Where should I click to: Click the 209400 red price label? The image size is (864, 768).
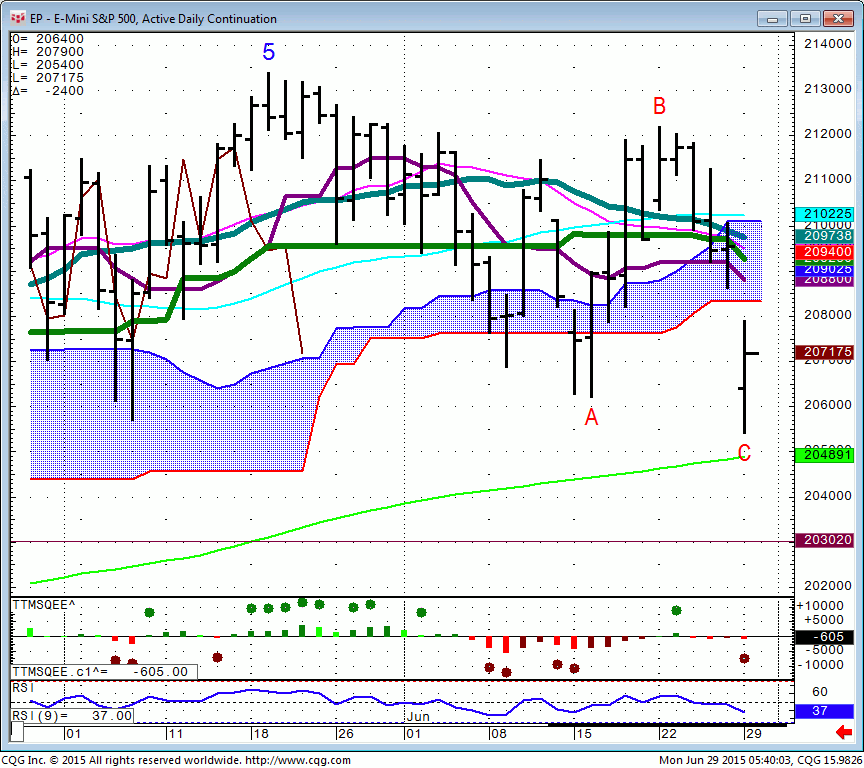point(824,252)
